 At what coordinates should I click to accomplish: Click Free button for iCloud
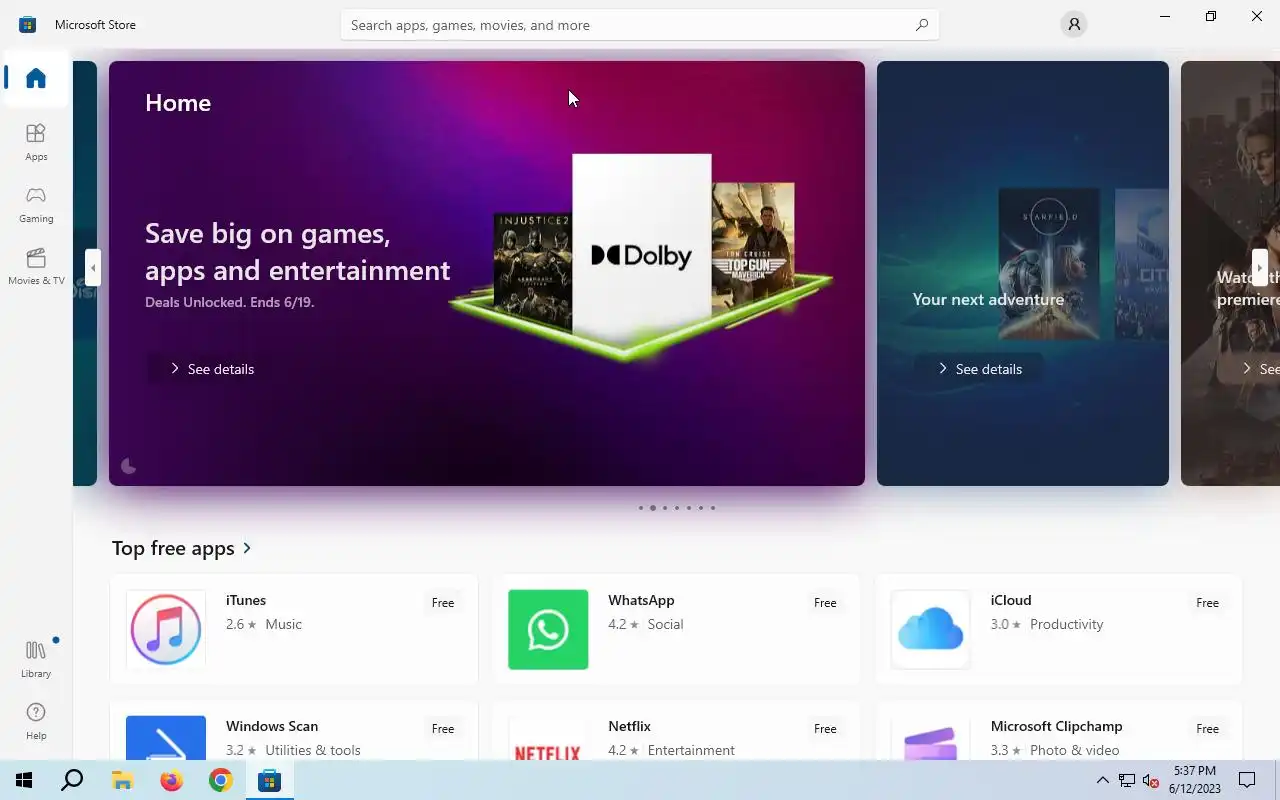tap(1208, 603)
